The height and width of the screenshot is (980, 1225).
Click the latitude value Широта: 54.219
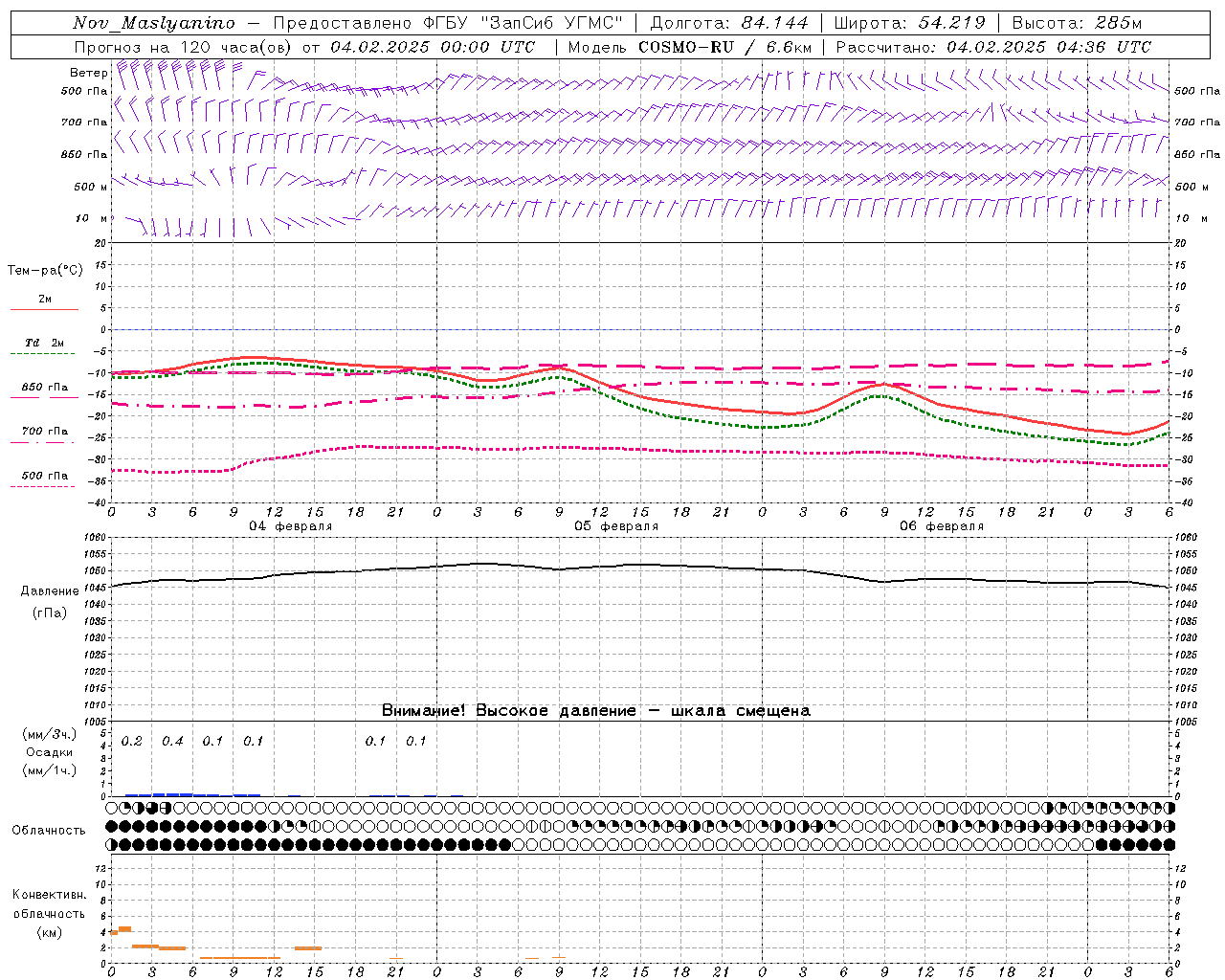click(909, 23)
